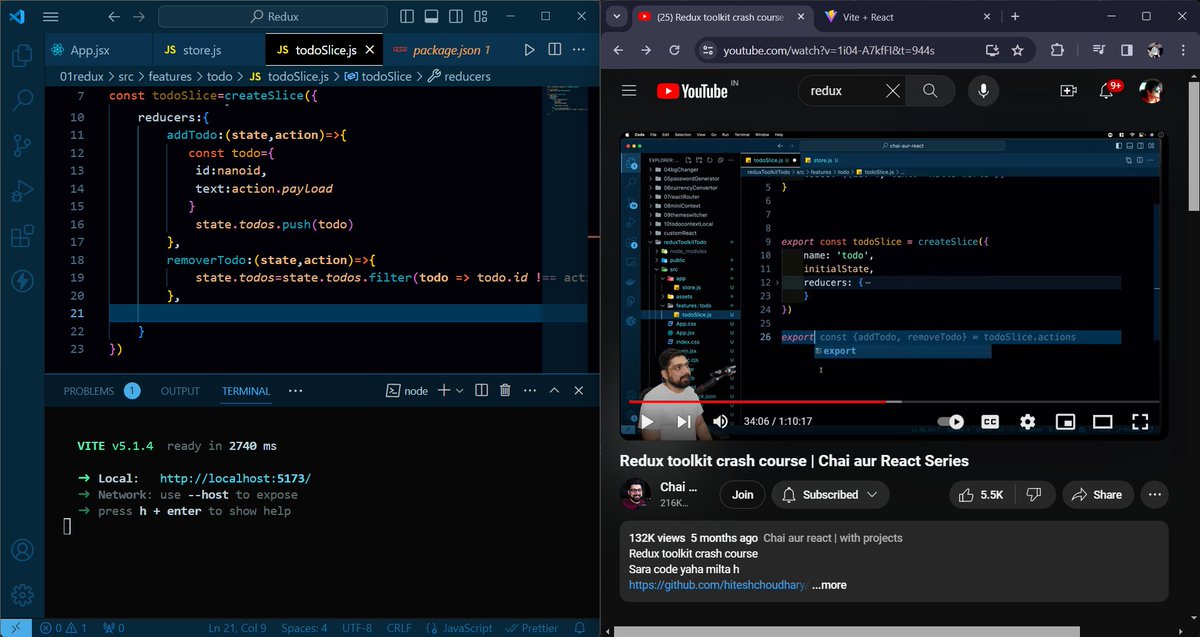
Task: Open Chrome side panel icon
Action: point(1126,50)
